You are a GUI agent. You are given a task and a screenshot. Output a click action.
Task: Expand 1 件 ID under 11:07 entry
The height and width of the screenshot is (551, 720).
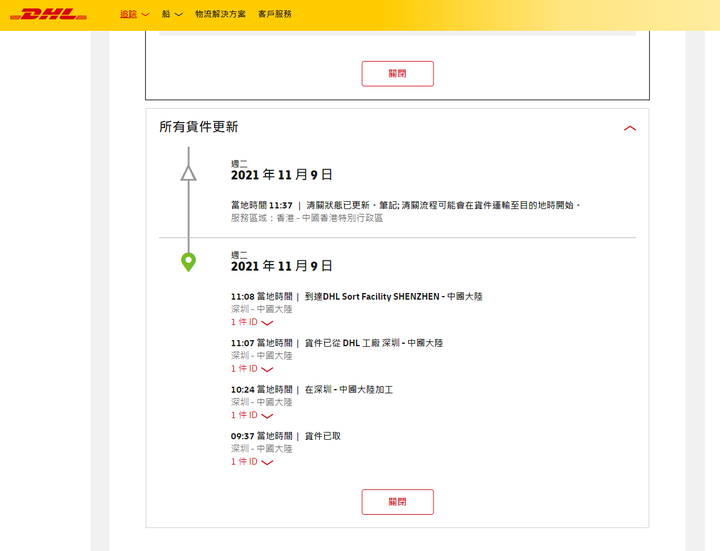(x=252, y=369)
